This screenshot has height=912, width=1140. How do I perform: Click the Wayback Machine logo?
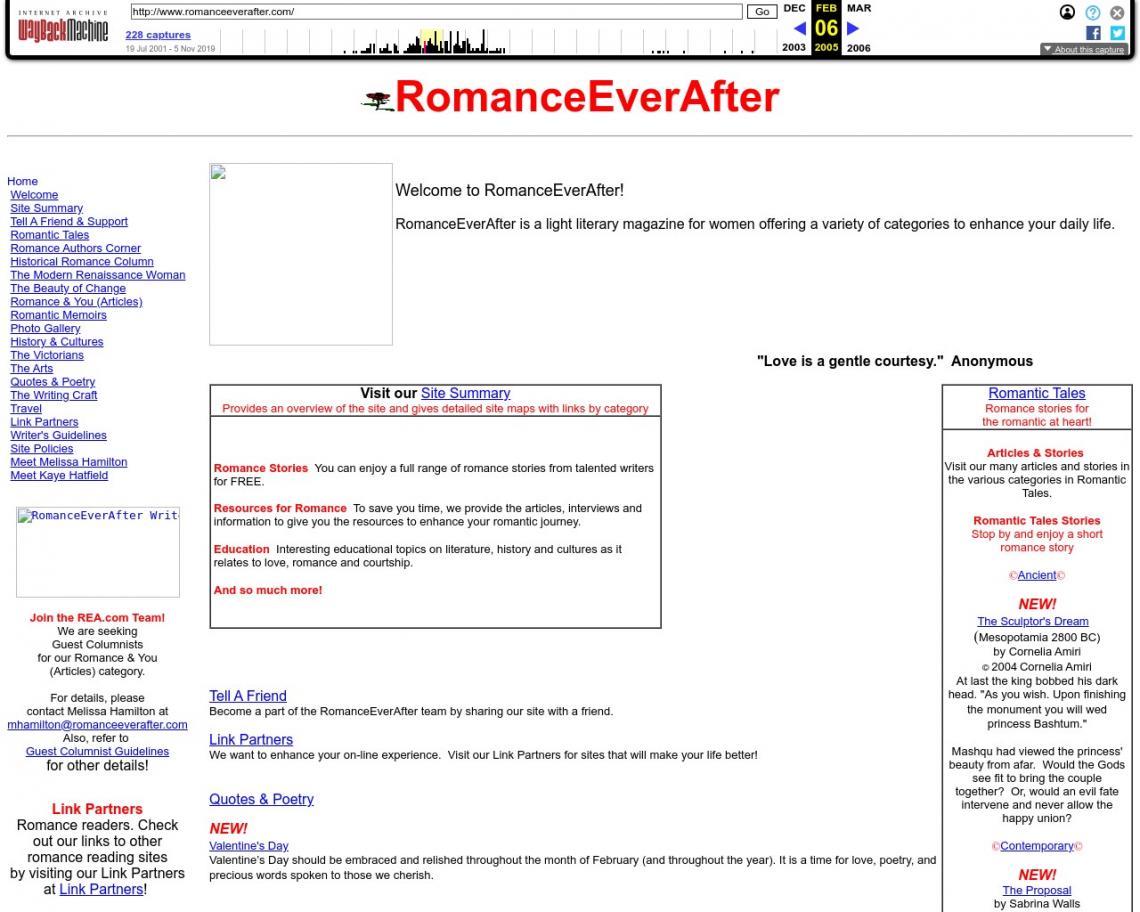(x=63, y=28)
